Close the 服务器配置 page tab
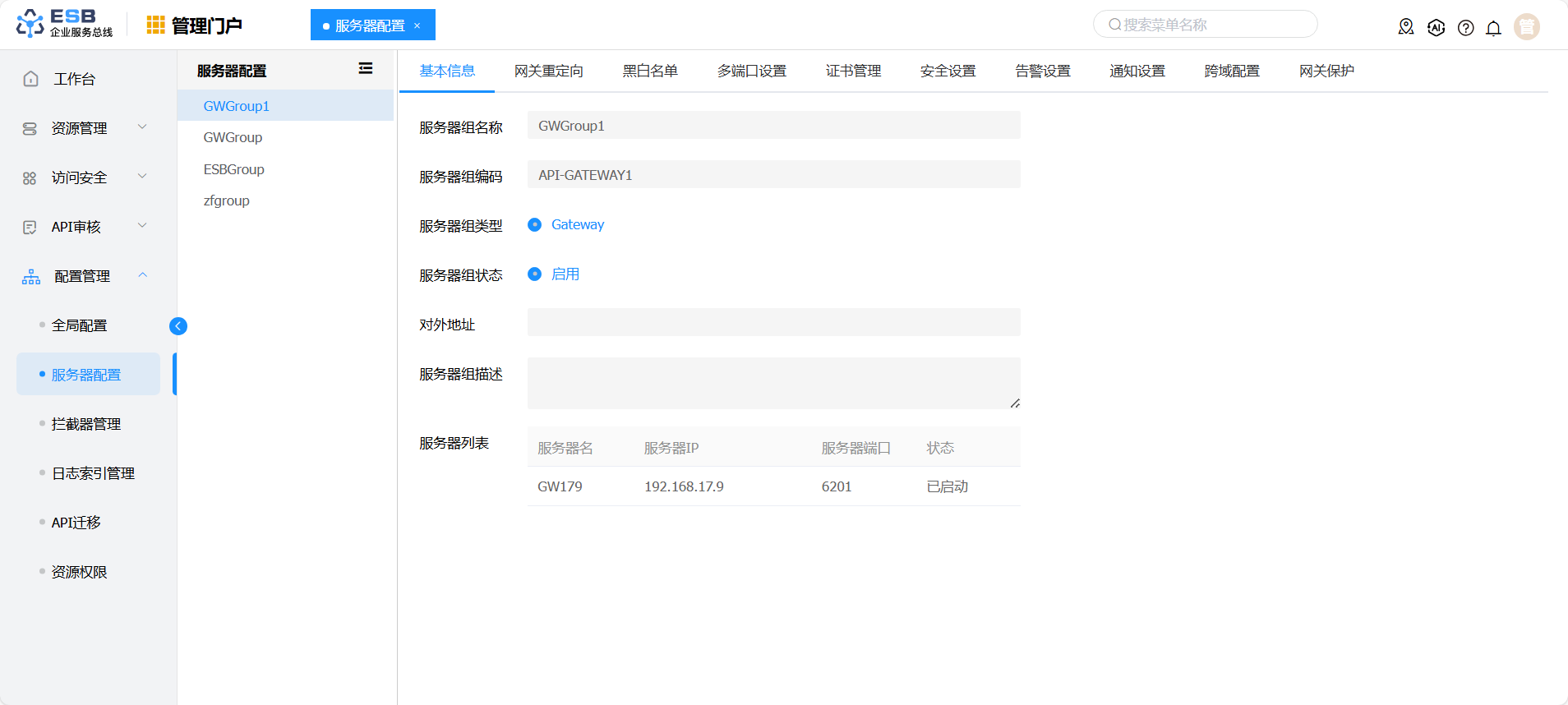This screenshot has height=705, width=1568. click(x=417, y=26)
